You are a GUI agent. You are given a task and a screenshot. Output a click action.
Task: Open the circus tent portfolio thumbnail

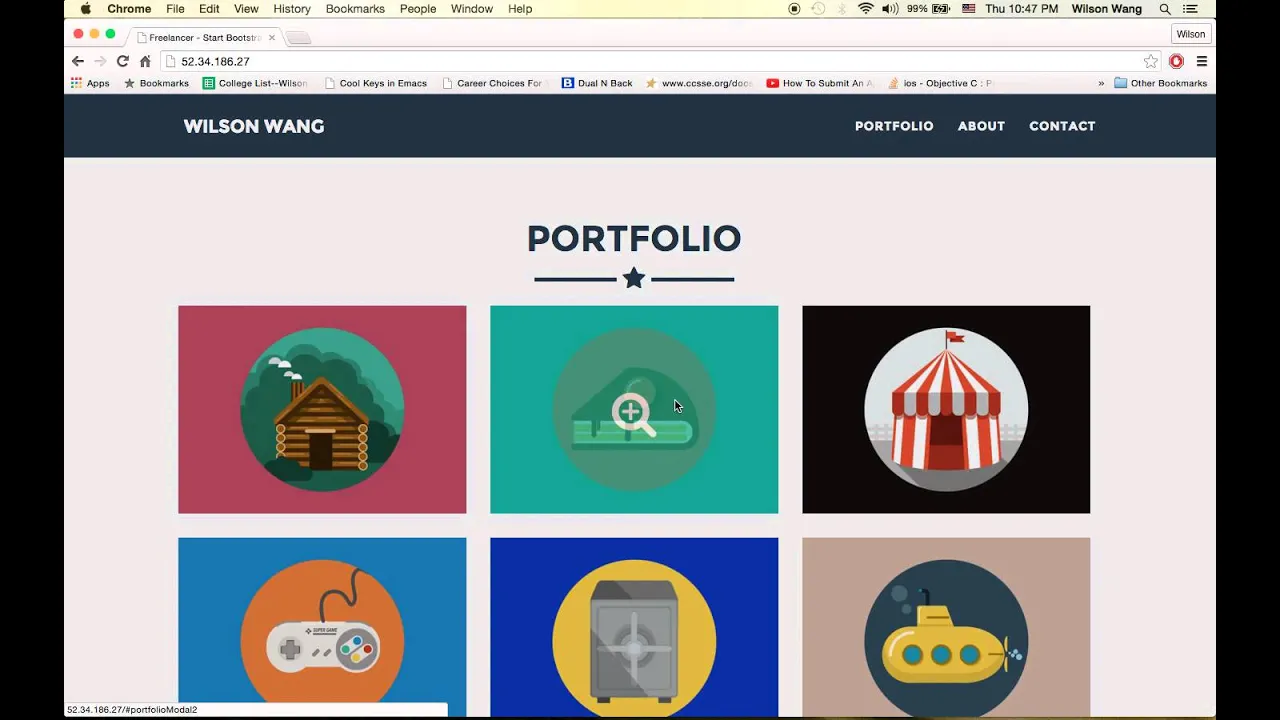coord(946,409)
